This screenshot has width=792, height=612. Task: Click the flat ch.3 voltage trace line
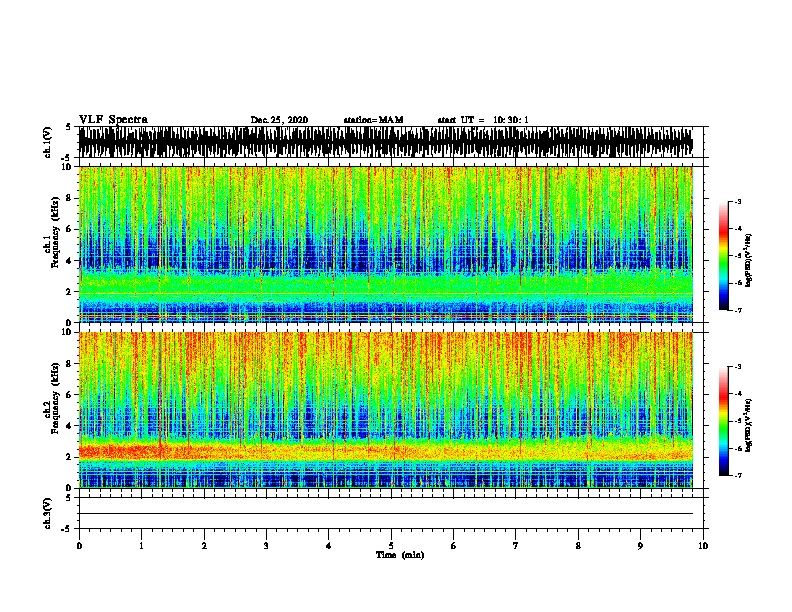[385, 514]
